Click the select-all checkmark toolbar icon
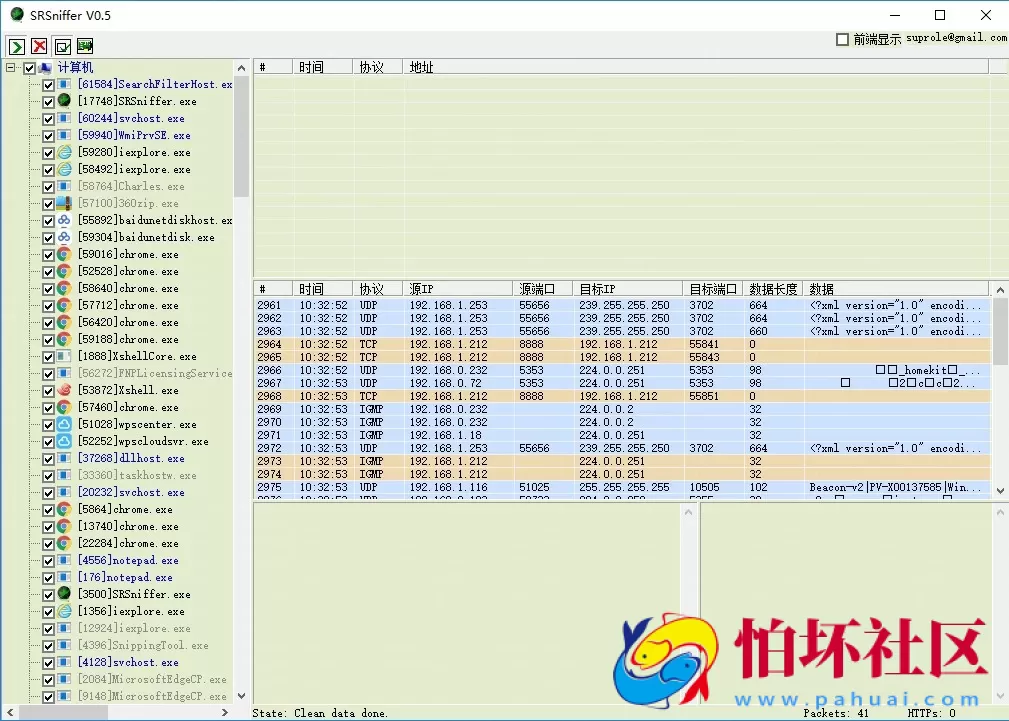The height and width of the screenshot is (721, 1009). pyautogui.click(x=62, y=46)
